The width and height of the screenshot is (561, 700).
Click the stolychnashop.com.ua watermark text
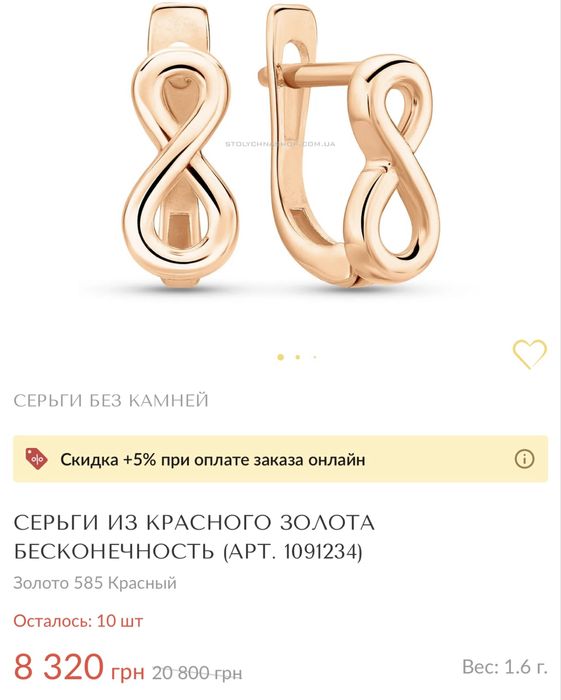[280, 144]
